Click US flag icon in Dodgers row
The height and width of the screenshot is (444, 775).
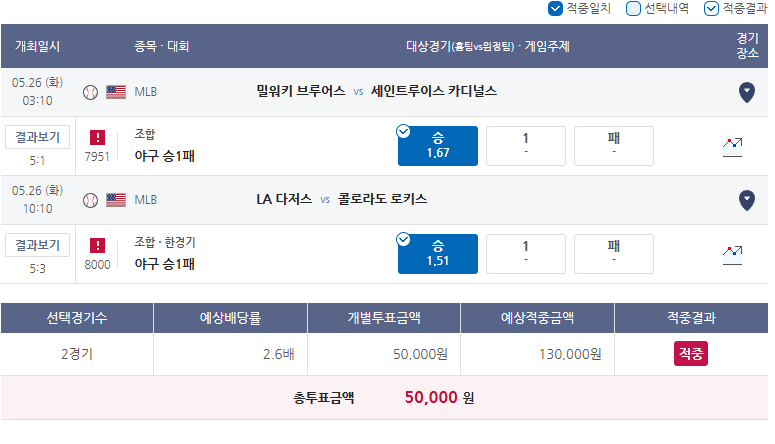pos(116,200)
